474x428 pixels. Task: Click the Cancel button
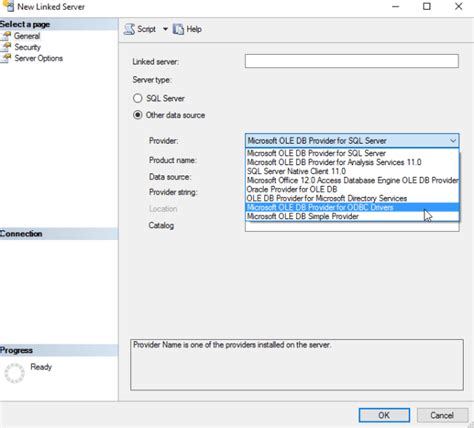(442, 415)
